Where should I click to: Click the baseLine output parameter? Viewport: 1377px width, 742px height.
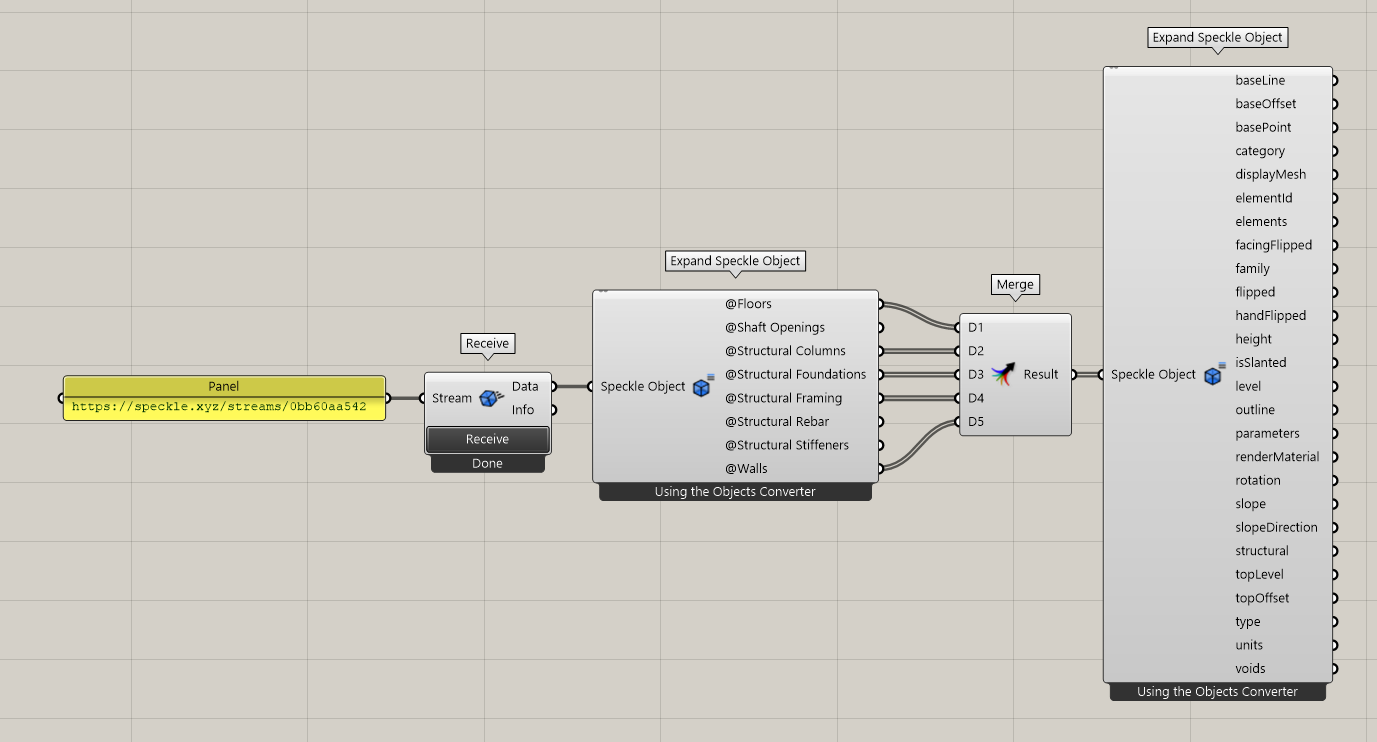coord(1260,80)
